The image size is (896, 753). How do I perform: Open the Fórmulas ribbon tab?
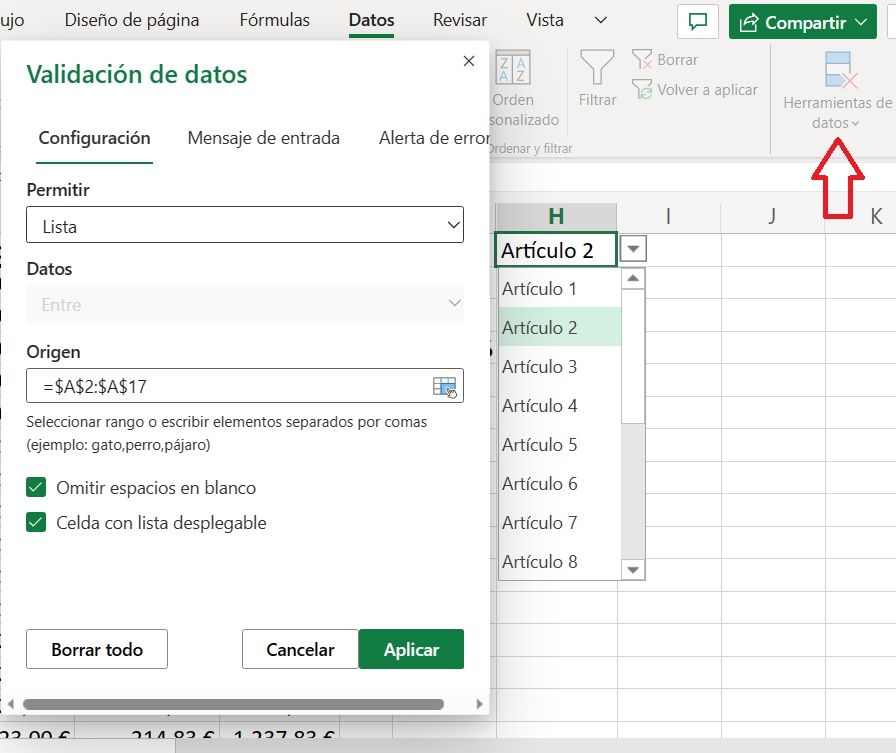(x=275, y=20)
